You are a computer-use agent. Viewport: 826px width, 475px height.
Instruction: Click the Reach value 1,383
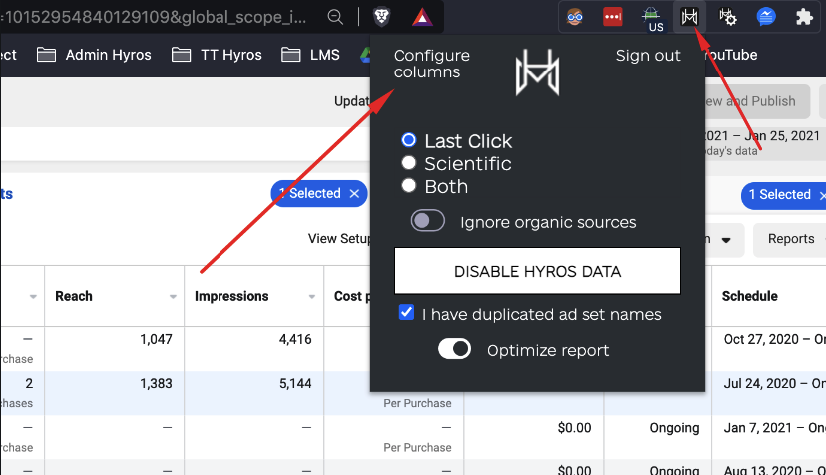(156, 383)
